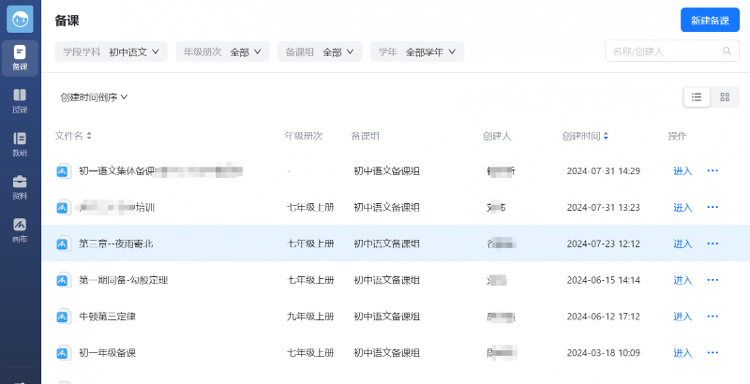Image resolution: width=750 pixels, height=384 pixels.
Task: Sort by 创建时间 column arrows
Action: [606, 136]
